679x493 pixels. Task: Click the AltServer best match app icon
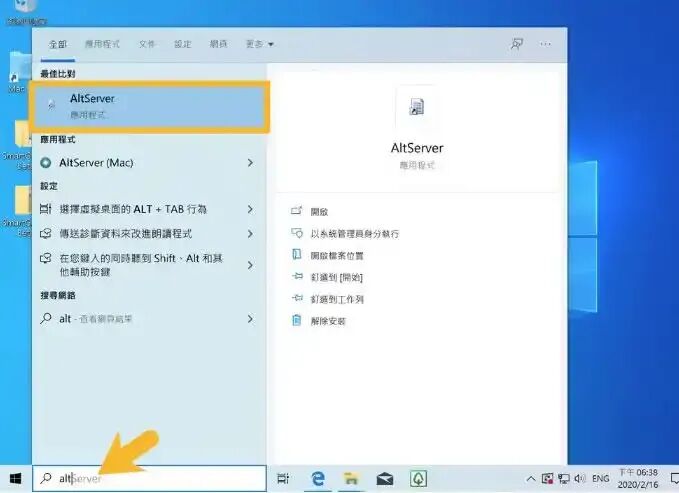(51, 104)
